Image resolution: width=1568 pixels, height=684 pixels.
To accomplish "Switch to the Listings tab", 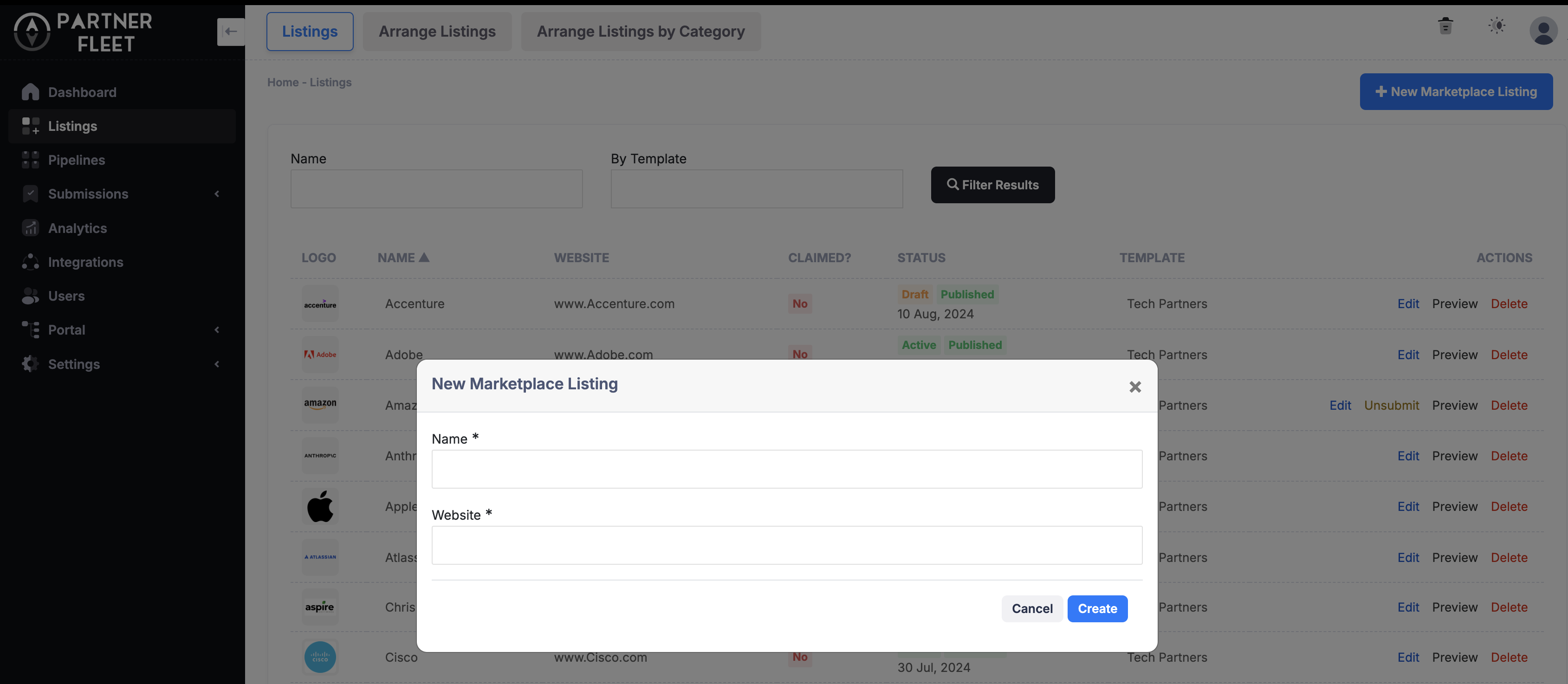I will (x=310, y=32).
